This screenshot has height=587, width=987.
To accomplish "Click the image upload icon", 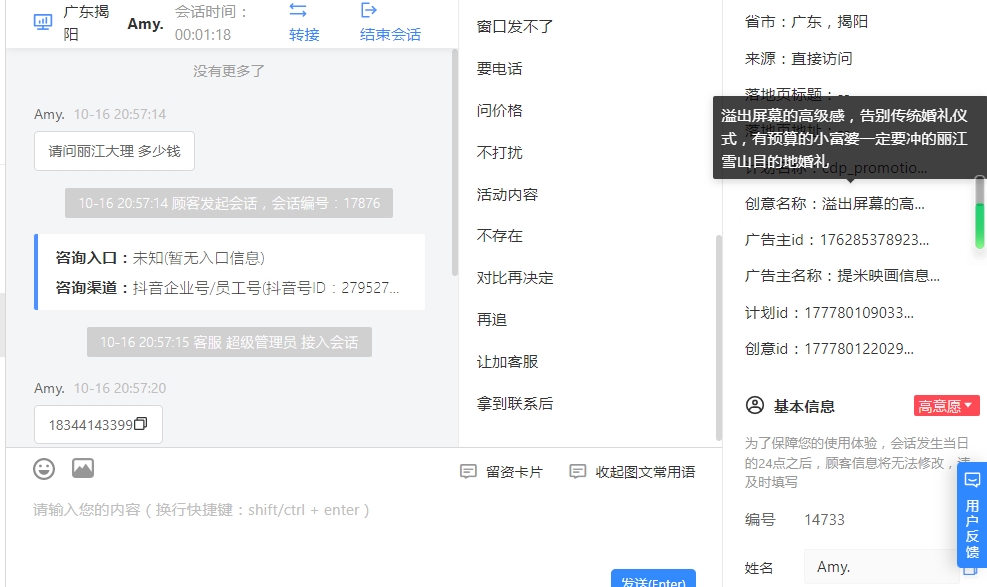I will pos(83,468).
